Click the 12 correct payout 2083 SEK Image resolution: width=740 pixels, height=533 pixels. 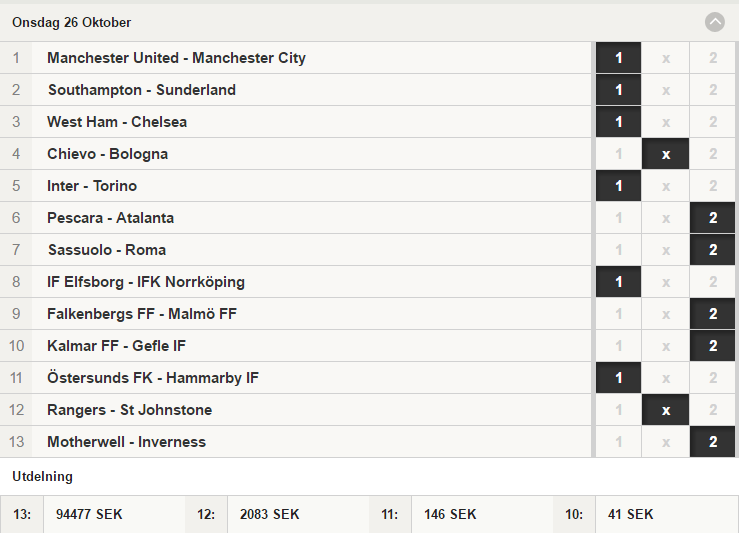pyautogui.click(x=269, y=514)
